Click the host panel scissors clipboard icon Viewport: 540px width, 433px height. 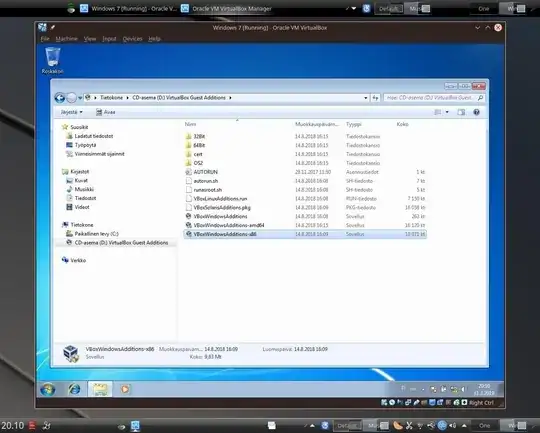pyautogui.click(x=409, y=426)
